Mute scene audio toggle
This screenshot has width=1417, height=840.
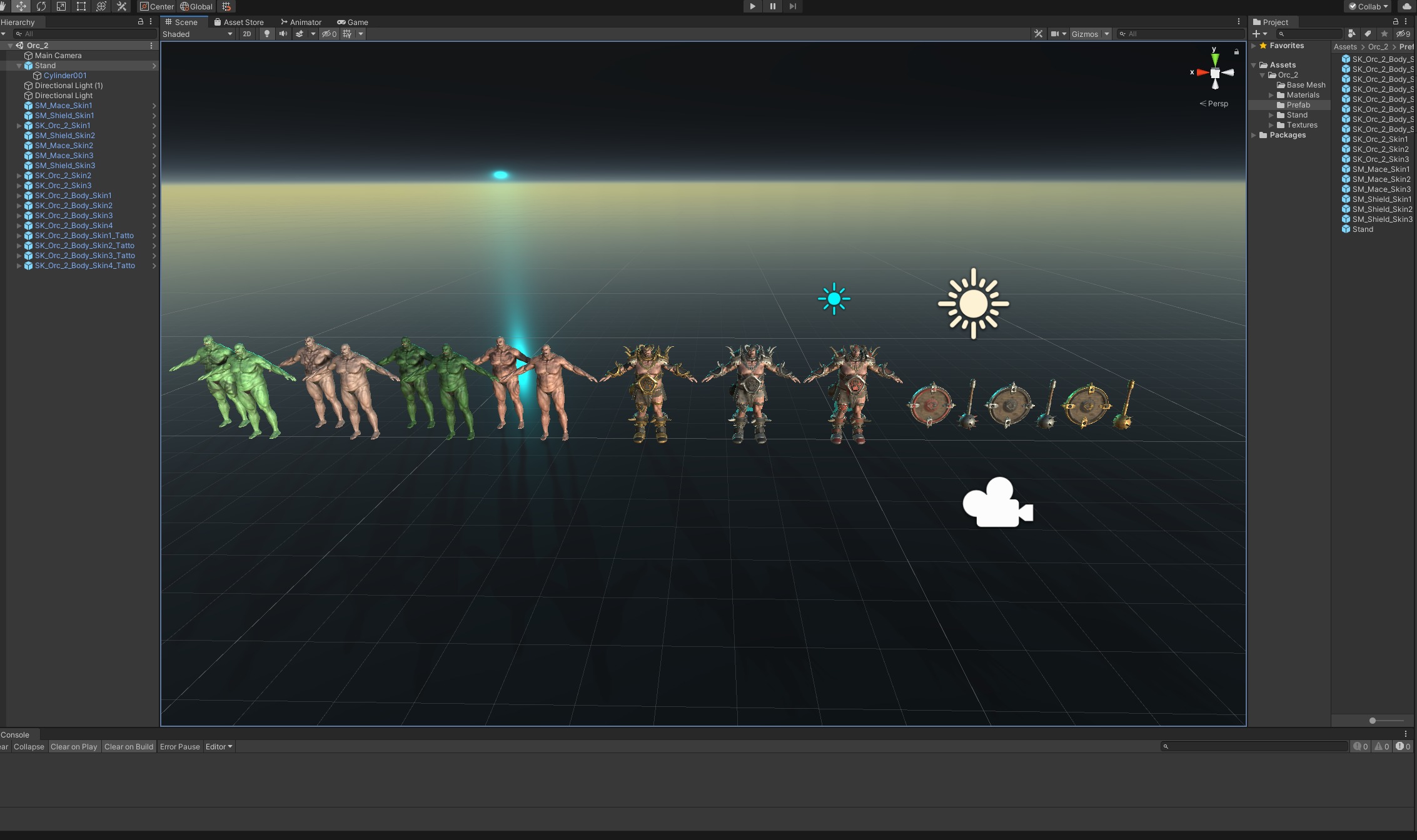pos(283,34)
